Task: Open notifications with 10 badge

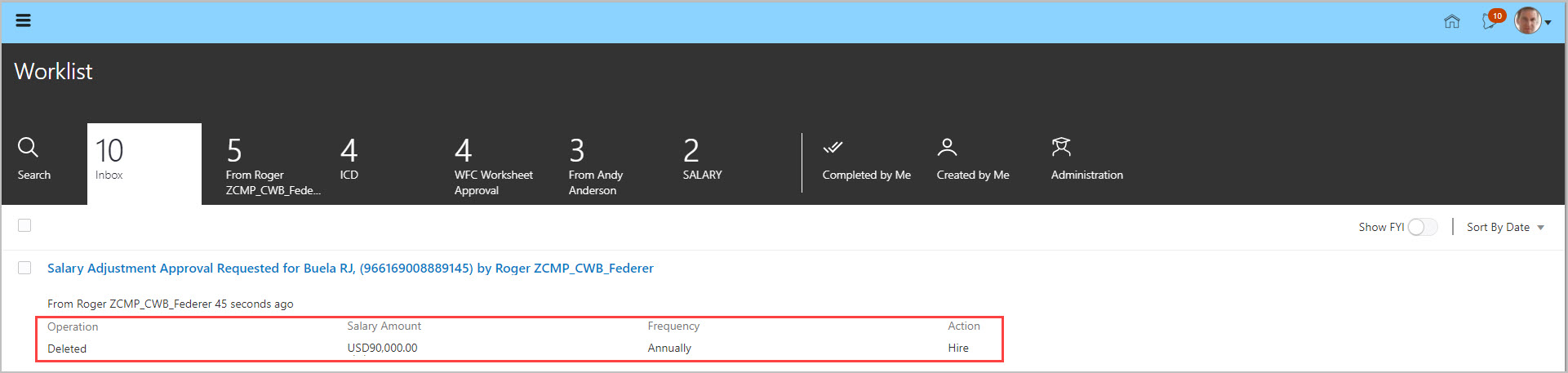Action: [1490, 21]
